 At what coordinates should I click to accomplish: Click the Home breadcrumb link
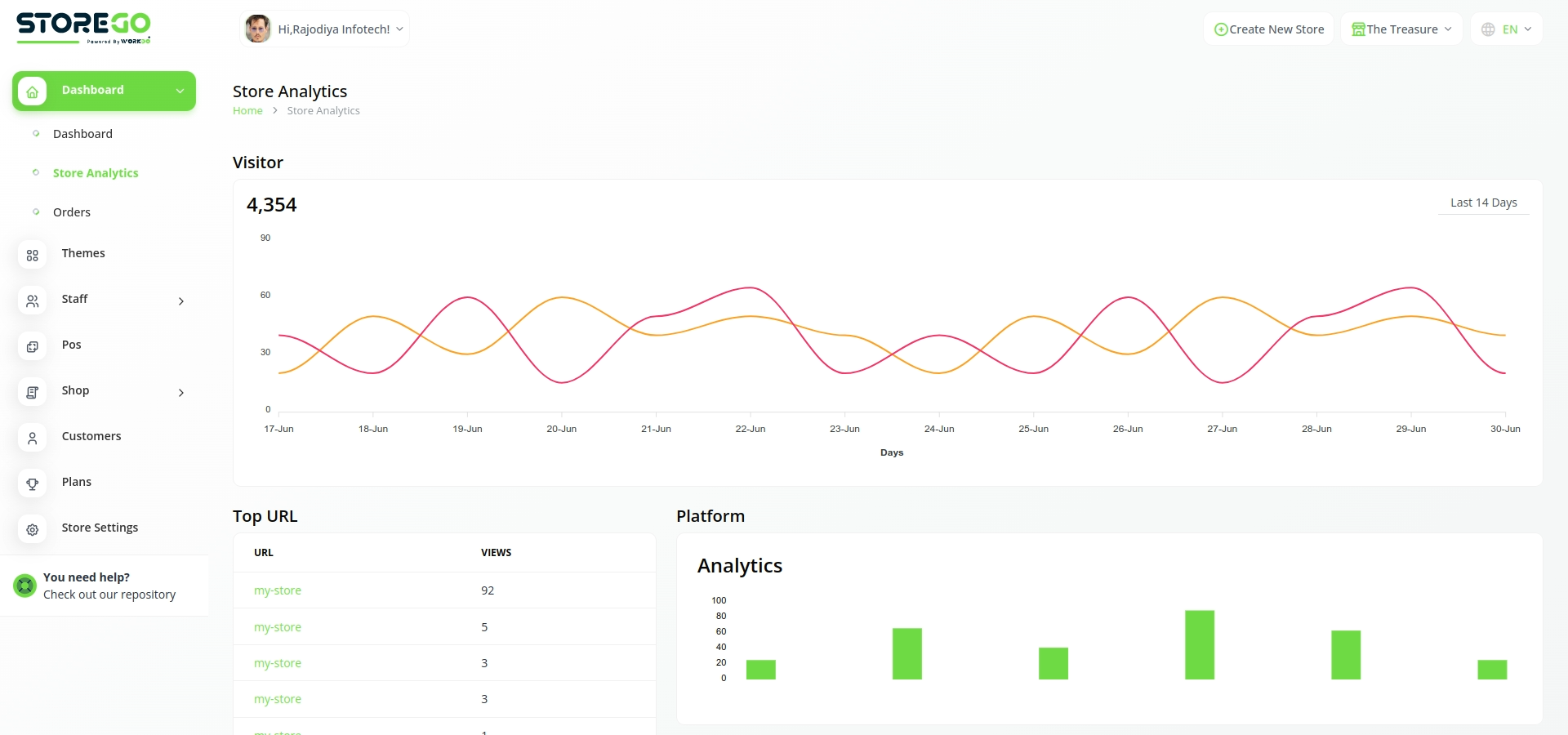point(247,111)
